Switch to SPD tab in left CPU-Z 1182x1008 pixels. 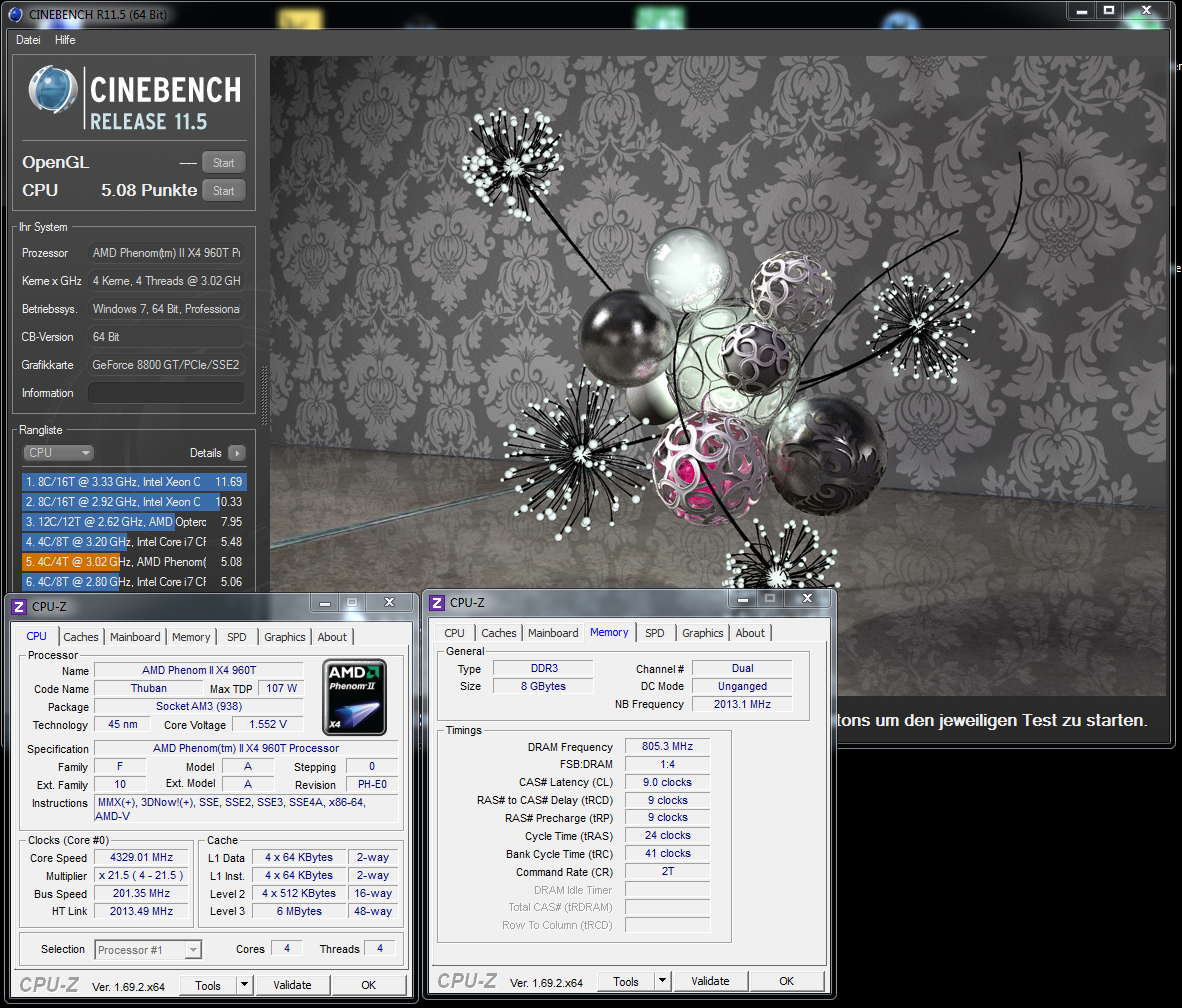point(237,637)
